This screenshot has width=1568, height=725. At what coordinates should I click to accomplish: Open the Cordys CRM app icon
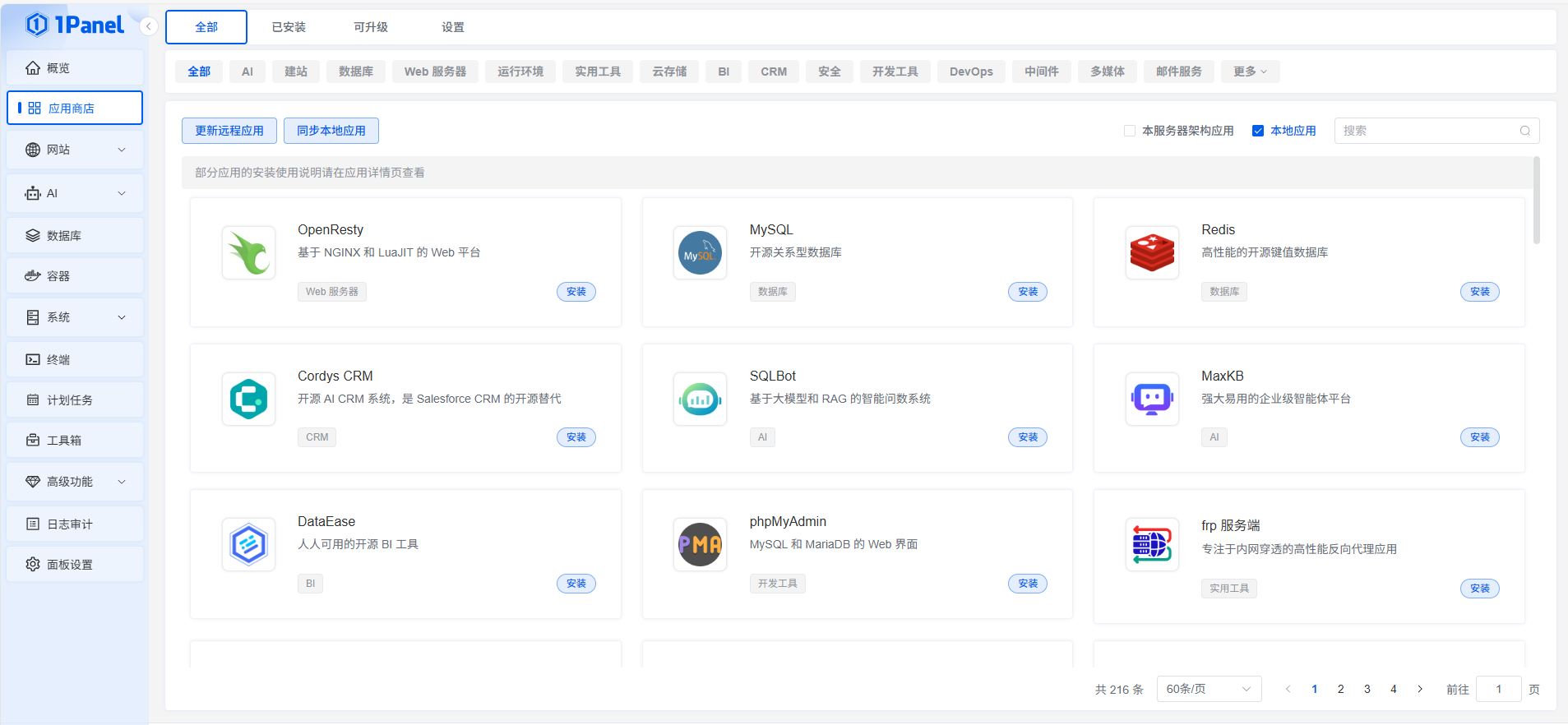pyautogui.click(x=248, y=399)
